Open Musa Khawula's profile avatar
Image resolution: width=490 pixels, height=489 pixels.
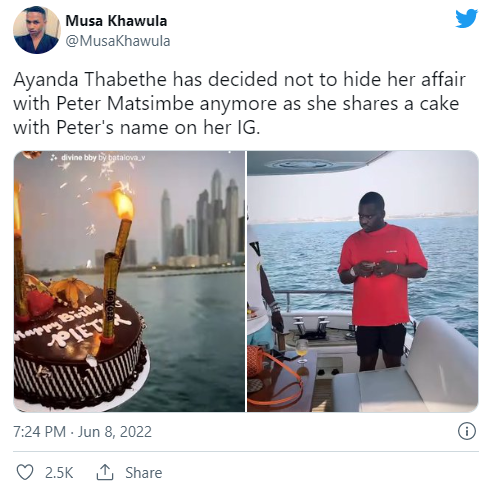[x=37, y=30]
